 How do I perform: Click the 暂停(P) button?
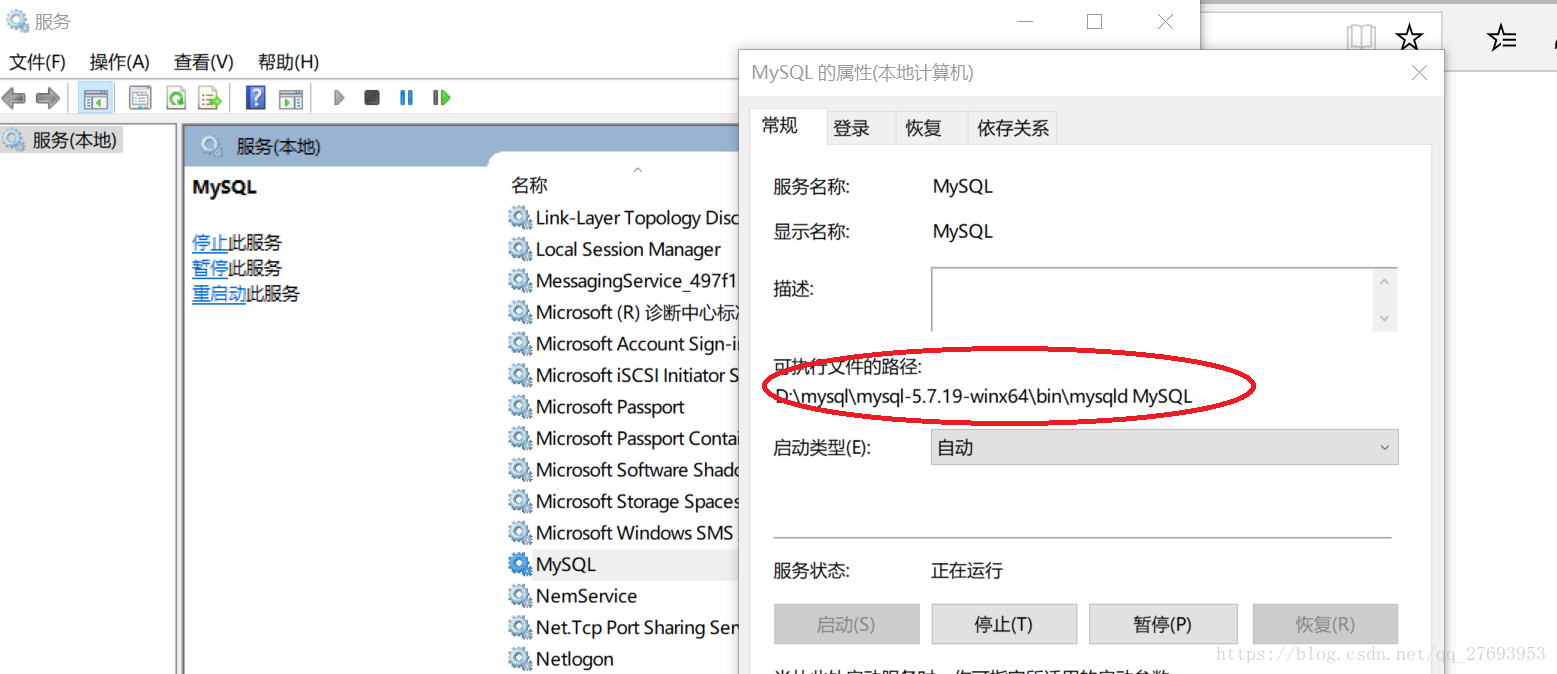[1163, 624]
